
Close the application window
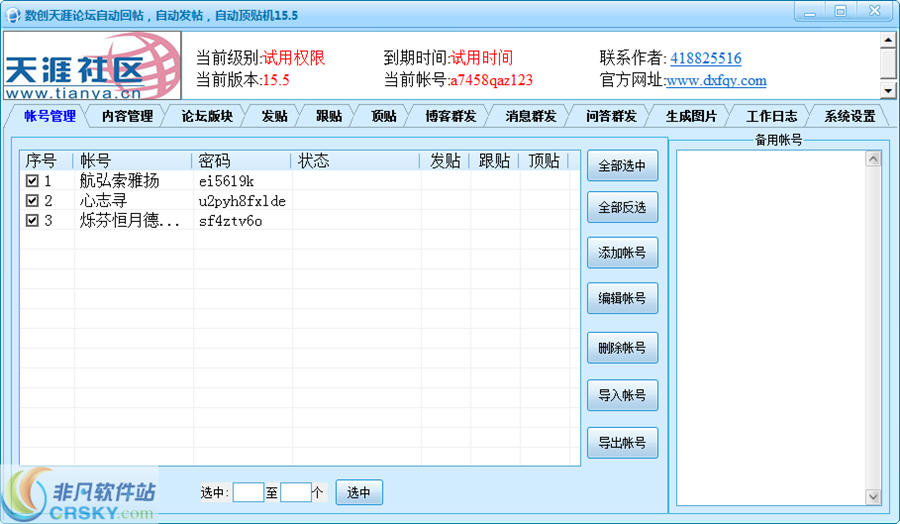click(874, 12)
